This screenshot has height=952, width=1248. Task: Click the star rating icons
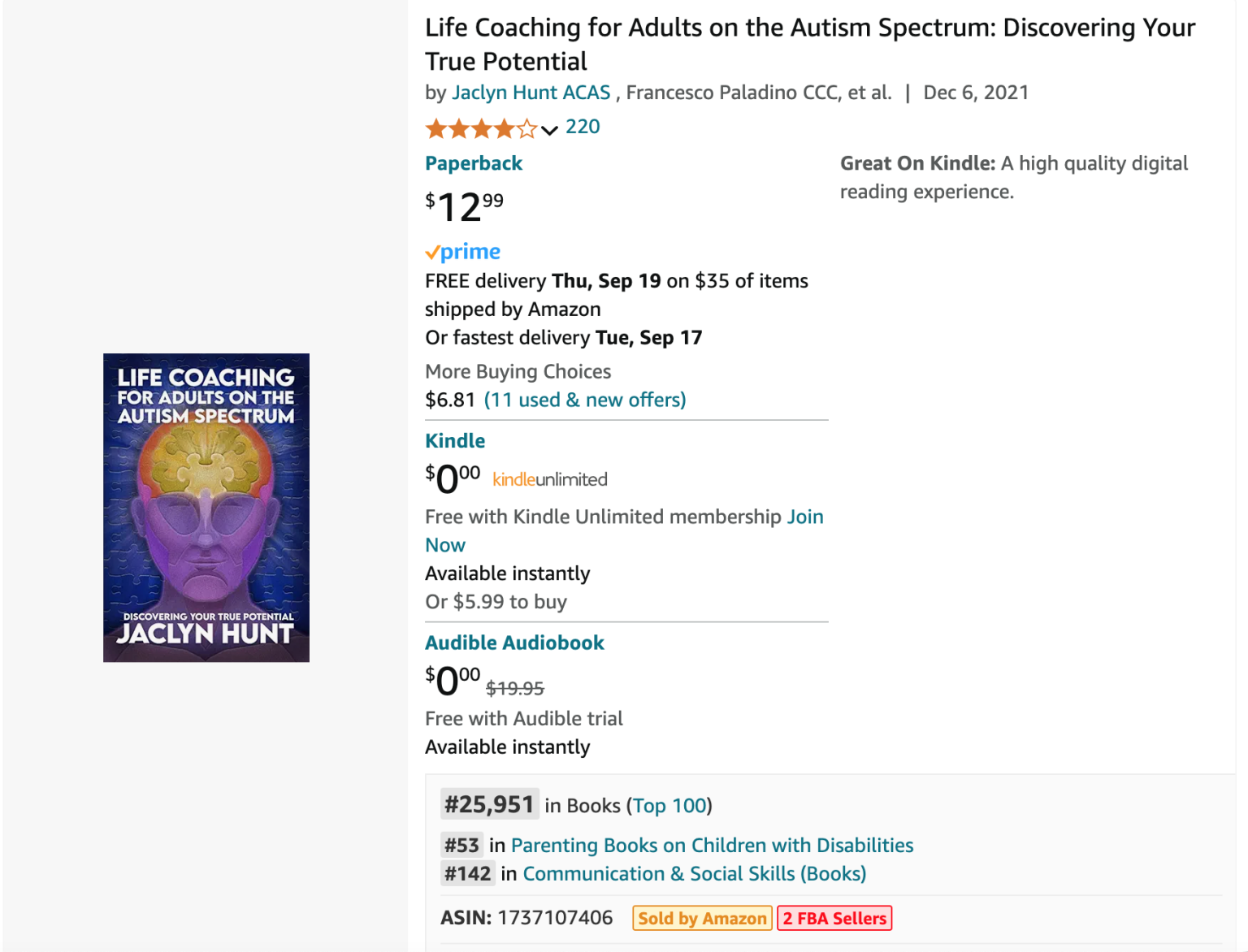[481, 128]
